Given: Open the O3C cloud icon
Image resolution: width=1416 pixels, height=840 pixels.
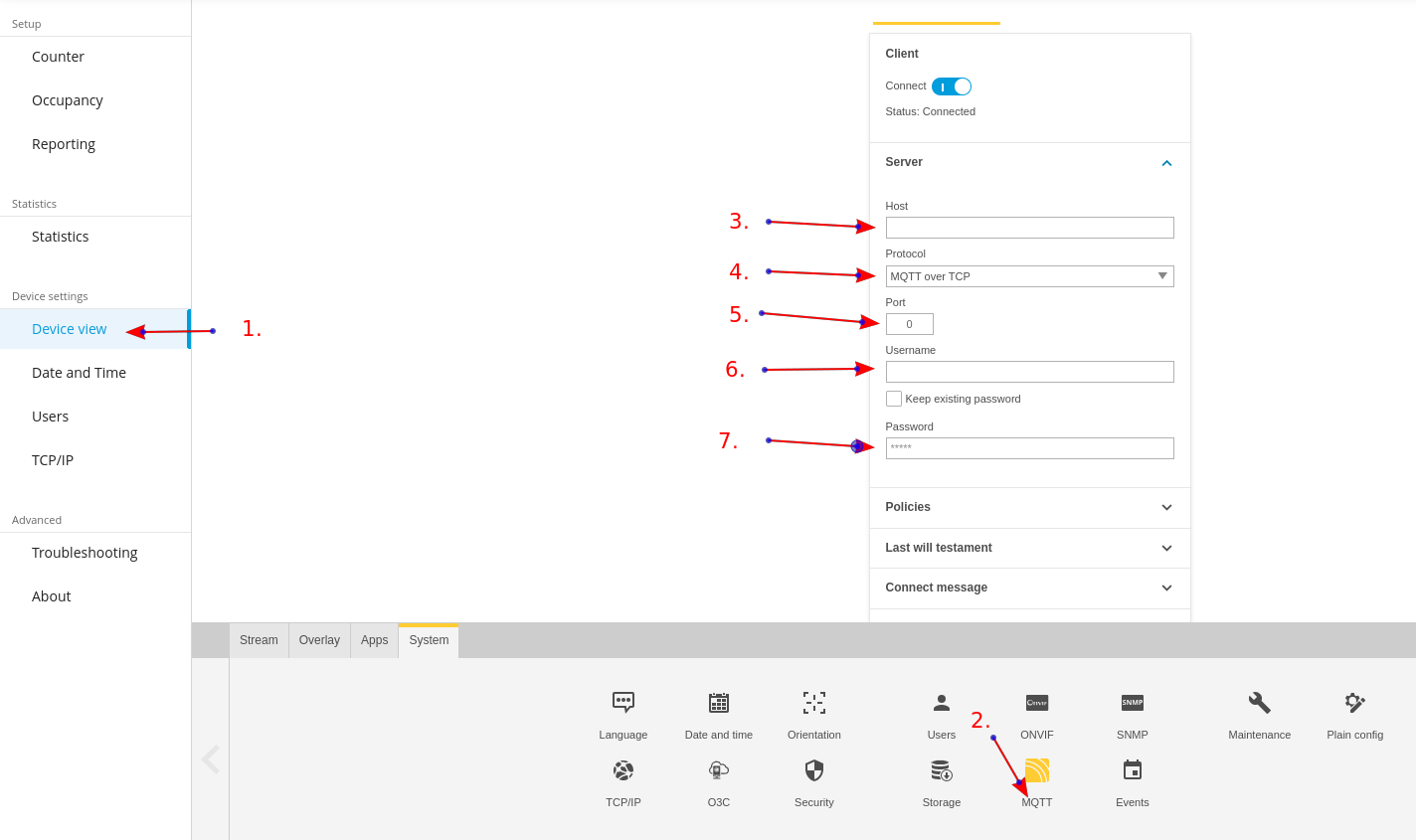Looking at the screenshot, I should [719, 770].
